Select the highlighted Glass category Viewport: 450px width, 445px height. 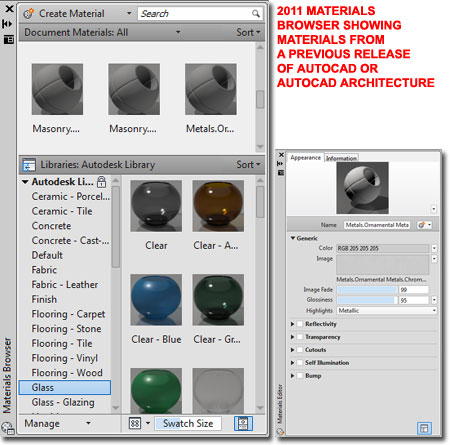point(65,388)
